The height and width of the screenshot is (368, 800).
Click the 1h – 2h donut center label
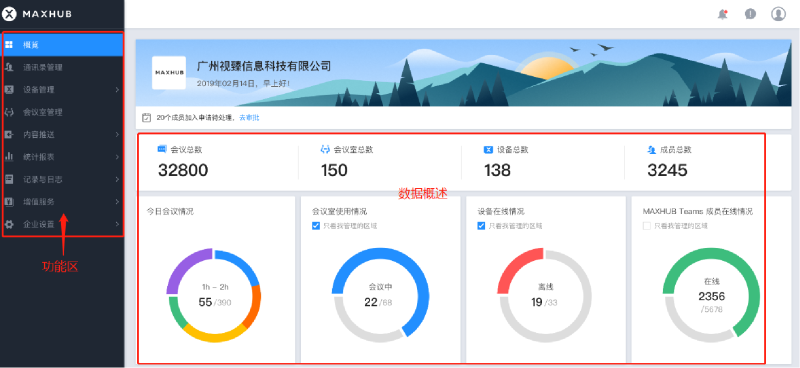click(214, 287)
